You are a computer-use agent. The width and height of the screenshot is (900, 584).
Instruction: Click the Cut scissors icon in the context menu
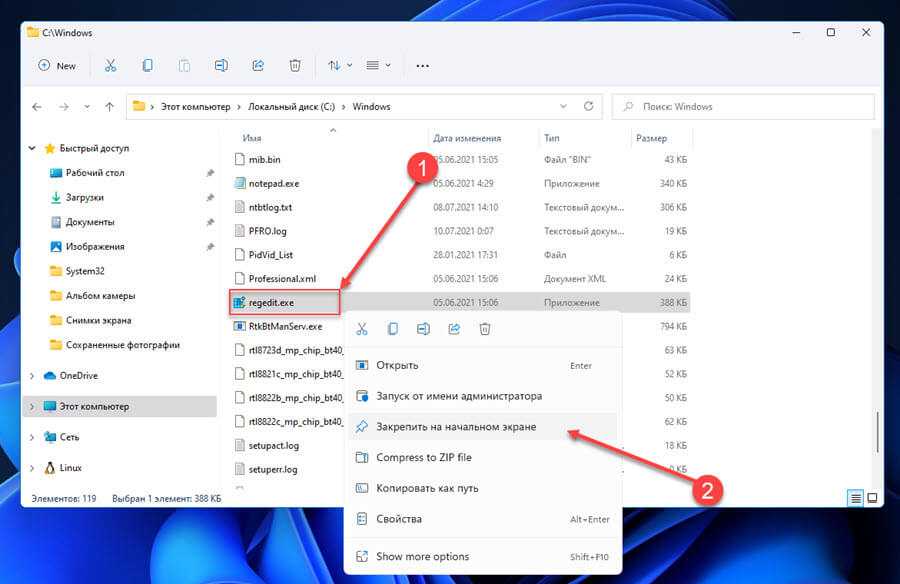[362, 329]
